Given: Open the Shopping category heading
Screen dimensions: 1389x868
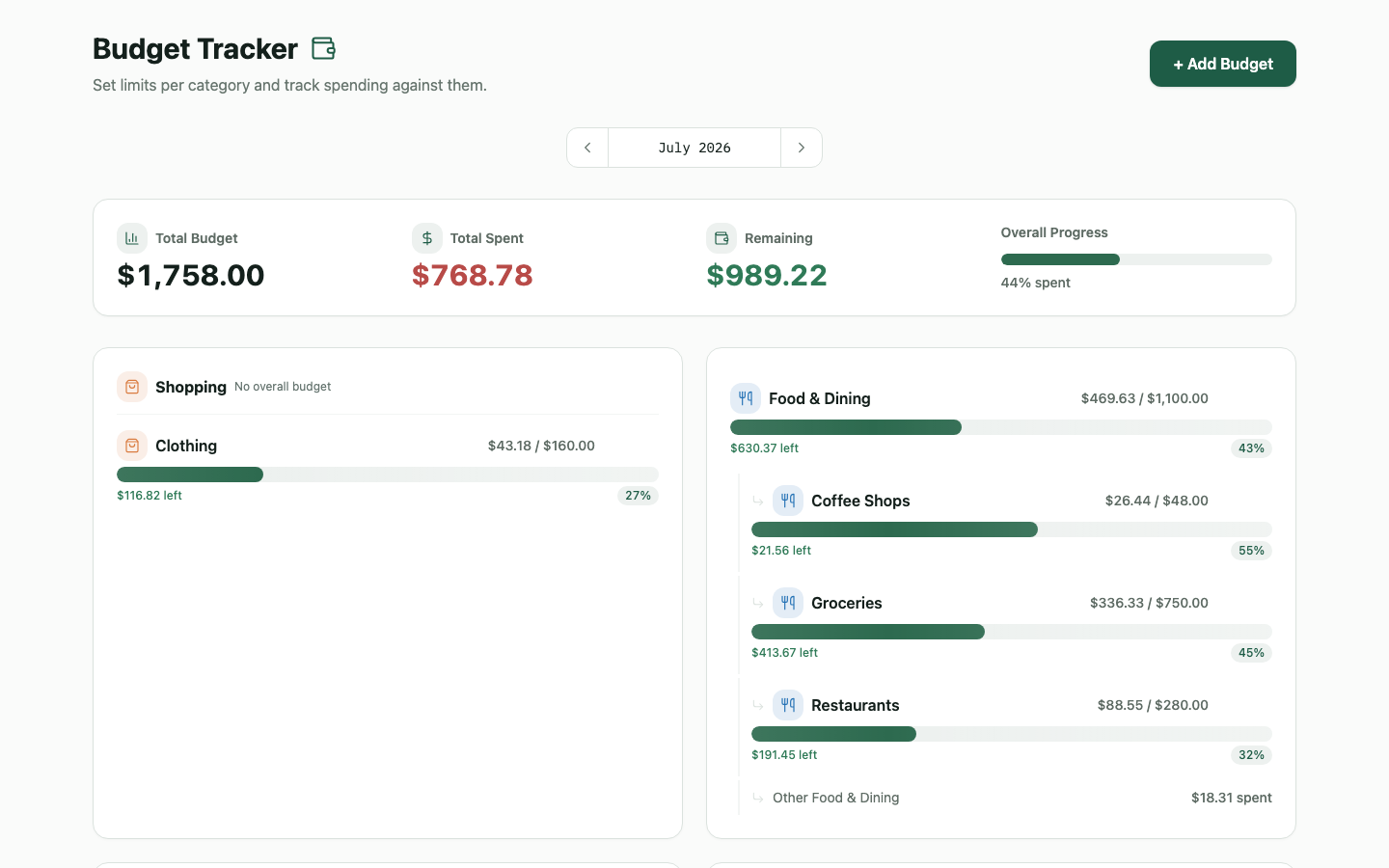Looking at the screenshot, I should [x=191, y=387].
